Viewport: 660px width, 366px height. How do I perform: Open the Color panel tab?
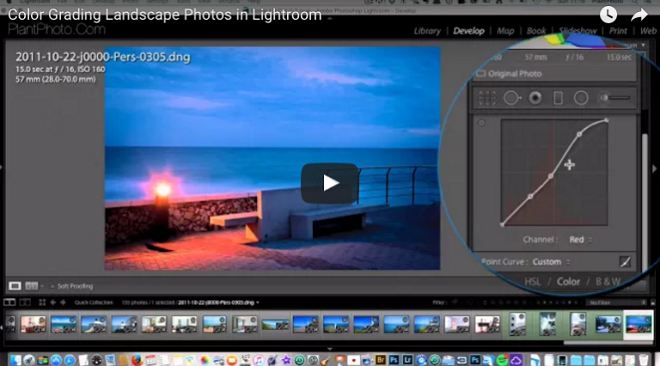click(568, 281)
